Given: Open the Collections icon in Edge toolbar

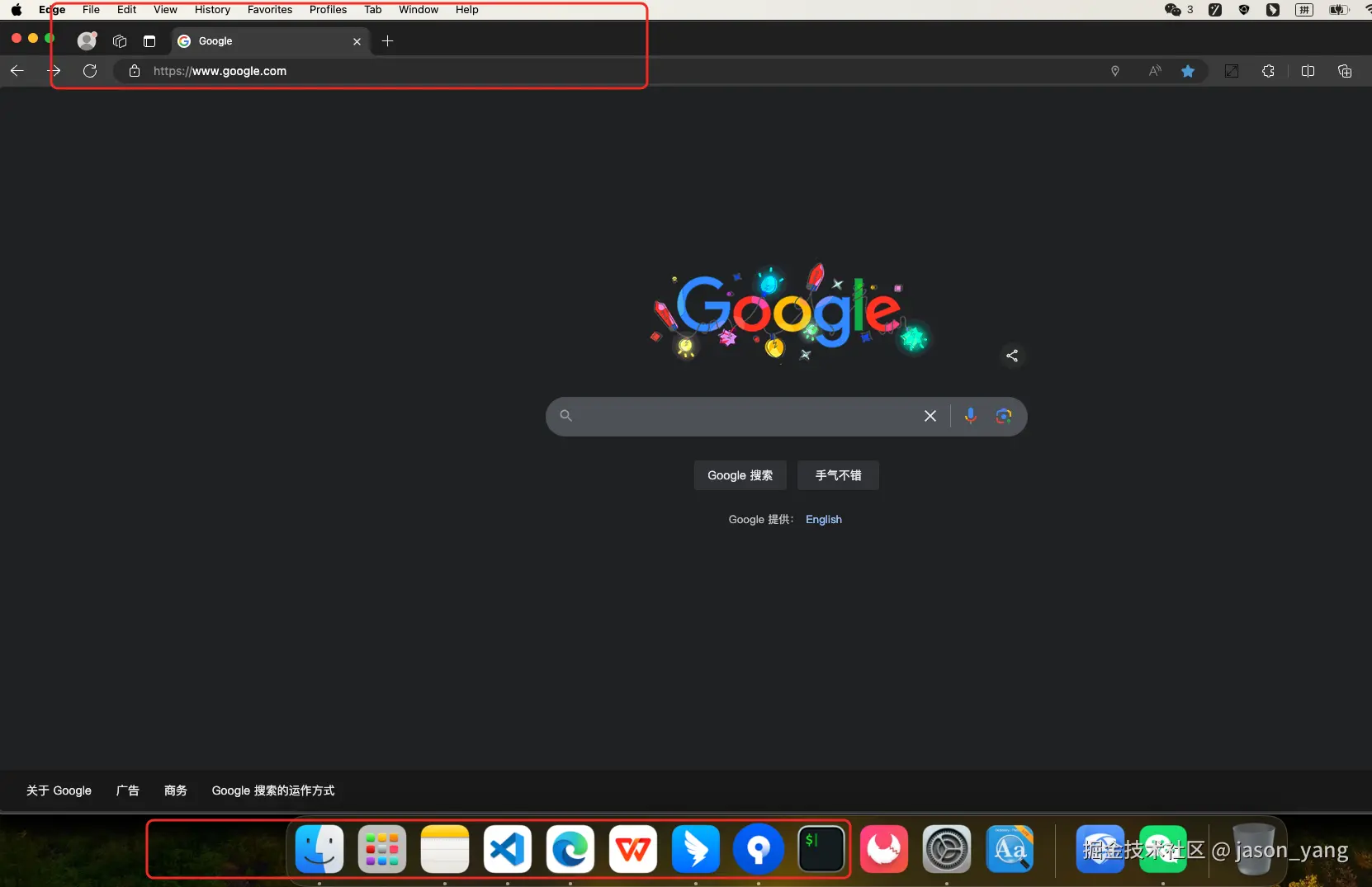Looking at the screenshot, I should [x=1345, y=71].
